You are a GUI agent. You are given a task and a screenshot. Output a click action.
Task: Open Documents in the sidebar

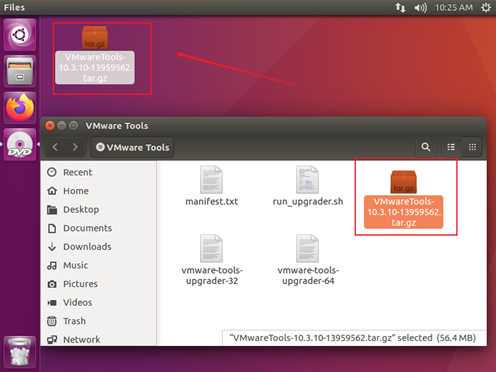coord(99,228)
